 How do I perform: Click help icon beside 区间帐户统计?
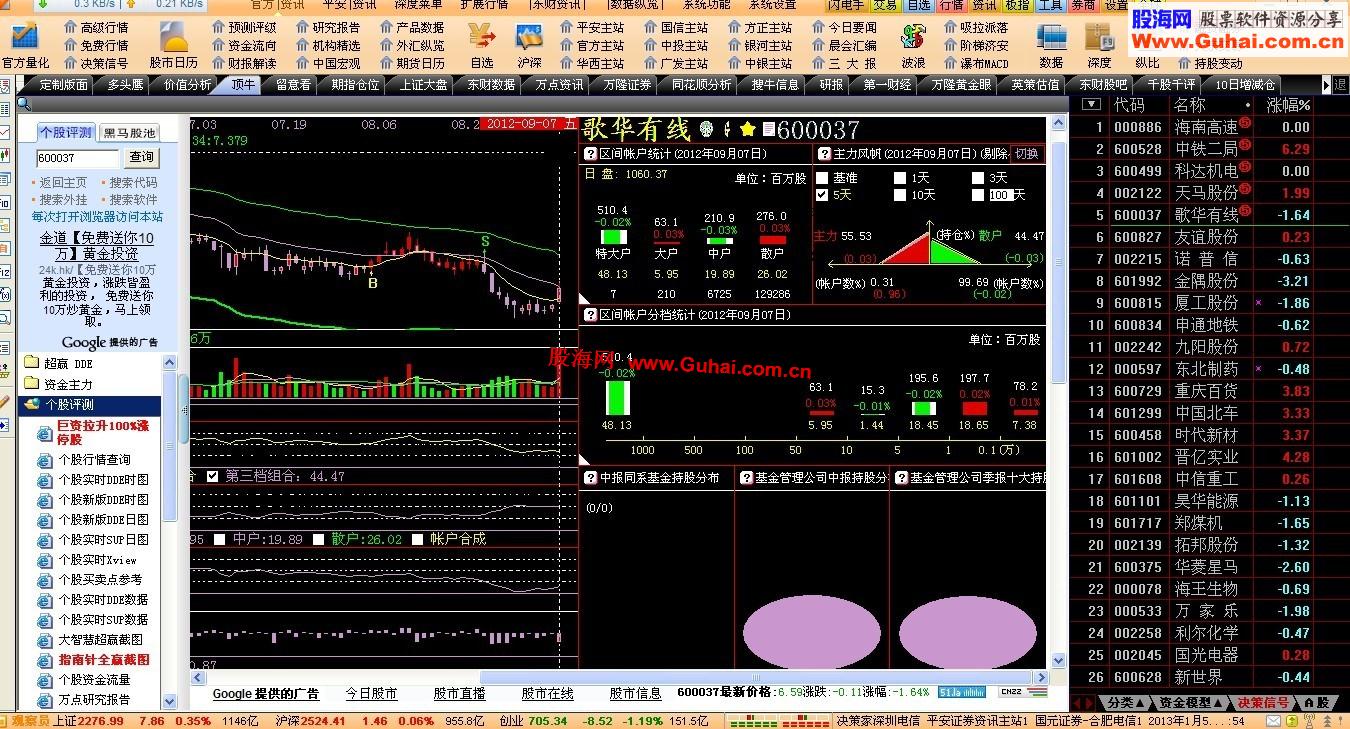click(x=590, y=154)
